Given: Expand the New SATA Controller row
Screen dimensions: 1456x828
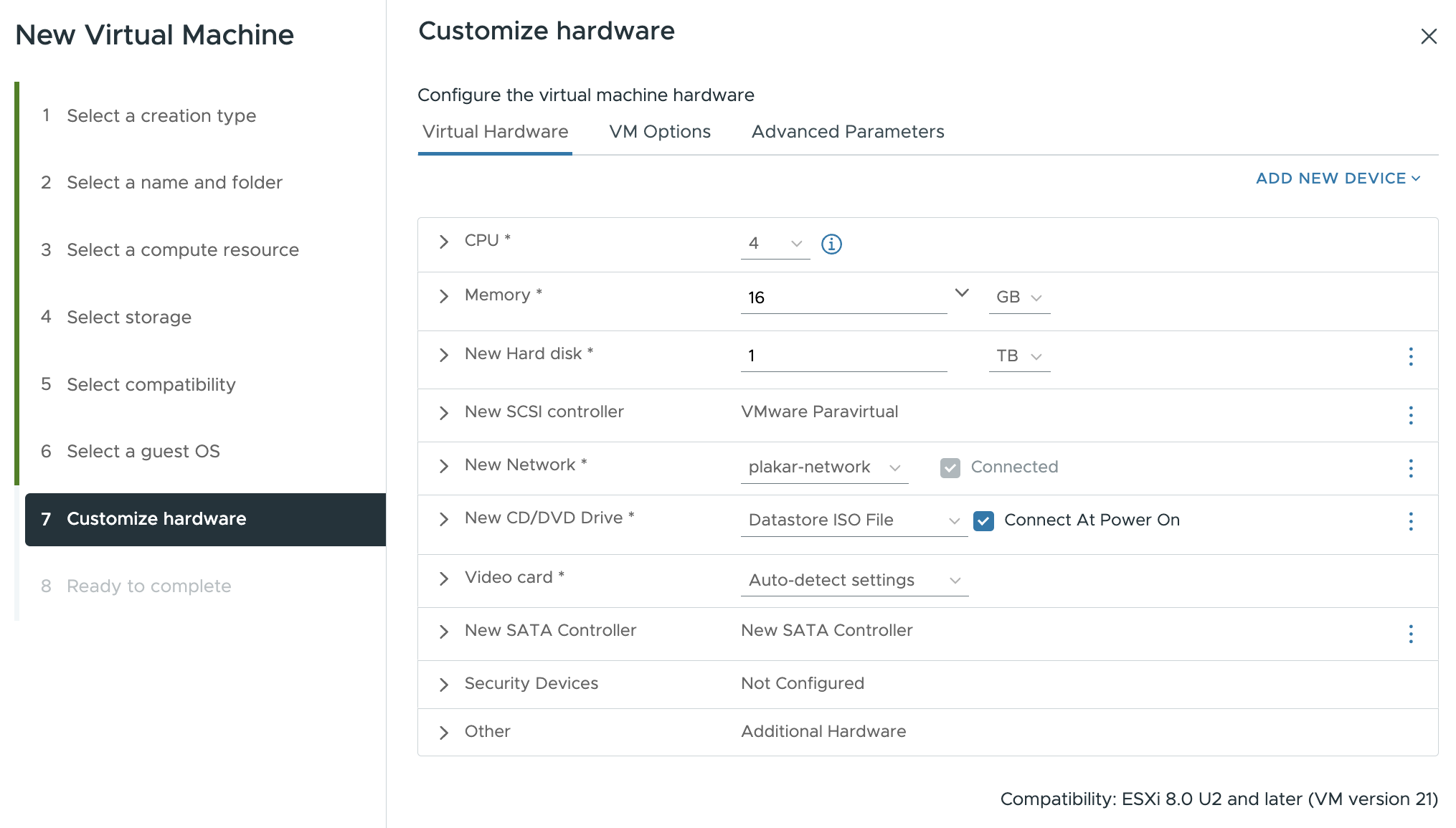Looking at the screenshot, I should pyautogui.click(x=444, y=632).
